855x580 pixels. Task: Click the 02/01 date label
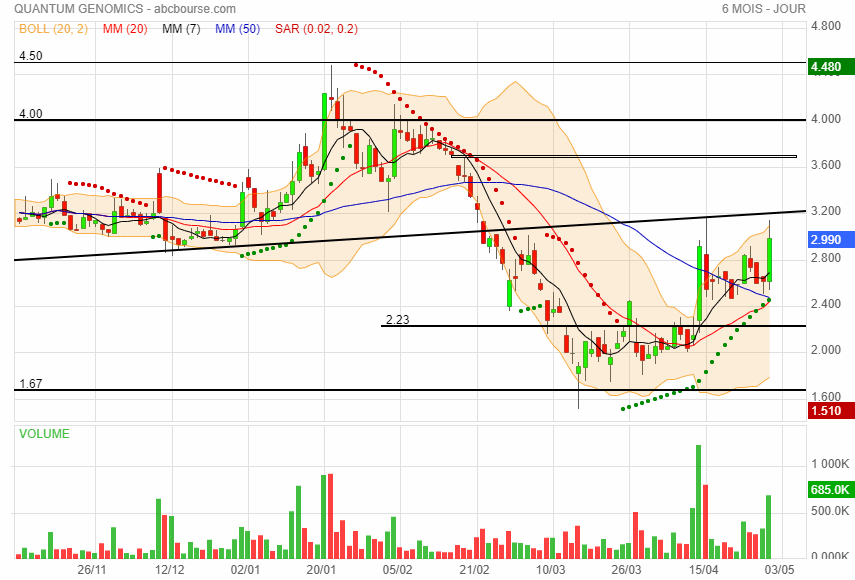click(x=245, y=570)
